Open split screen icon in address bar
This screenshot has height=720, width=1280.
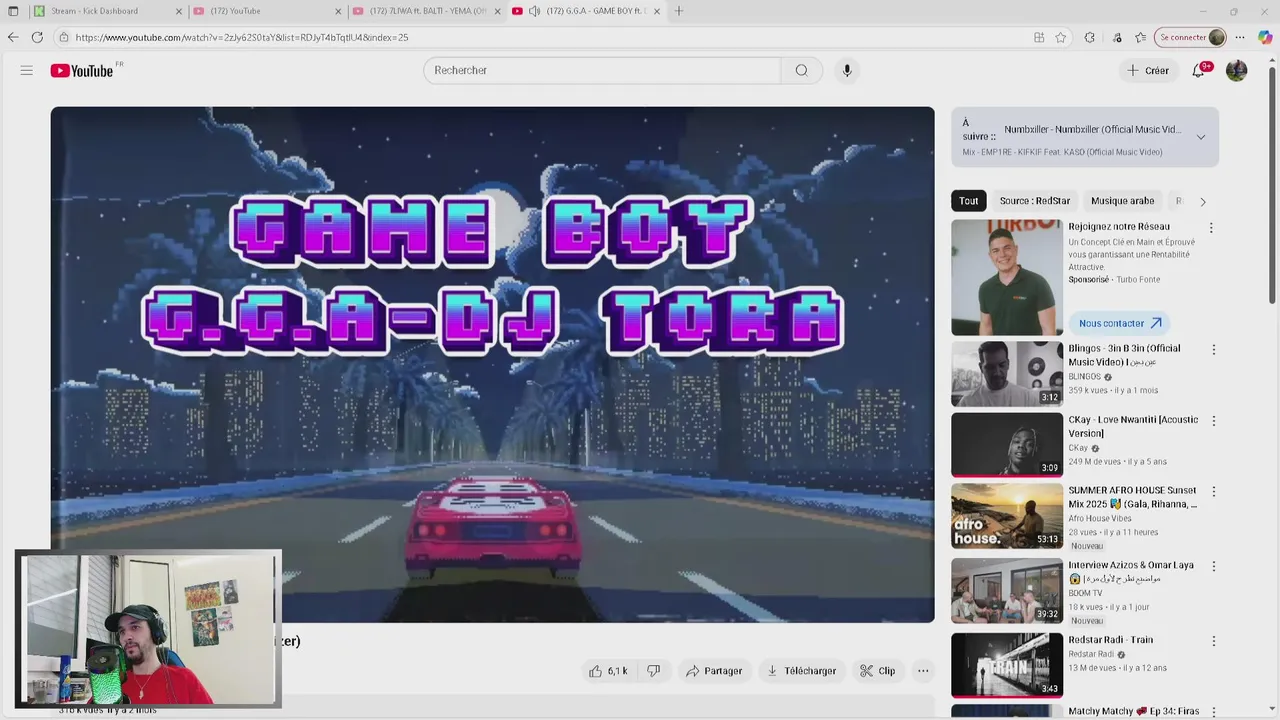[x=1039, y=37]
